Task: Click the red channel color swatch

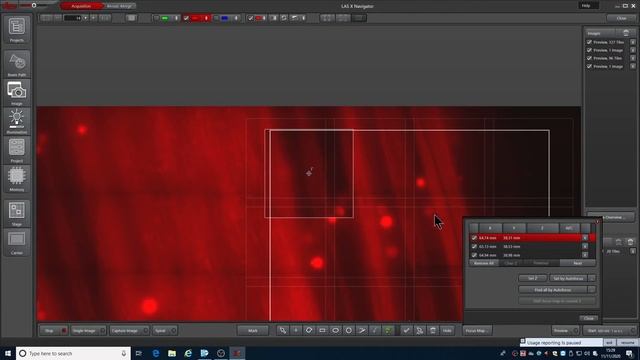Action: point(195,18)
